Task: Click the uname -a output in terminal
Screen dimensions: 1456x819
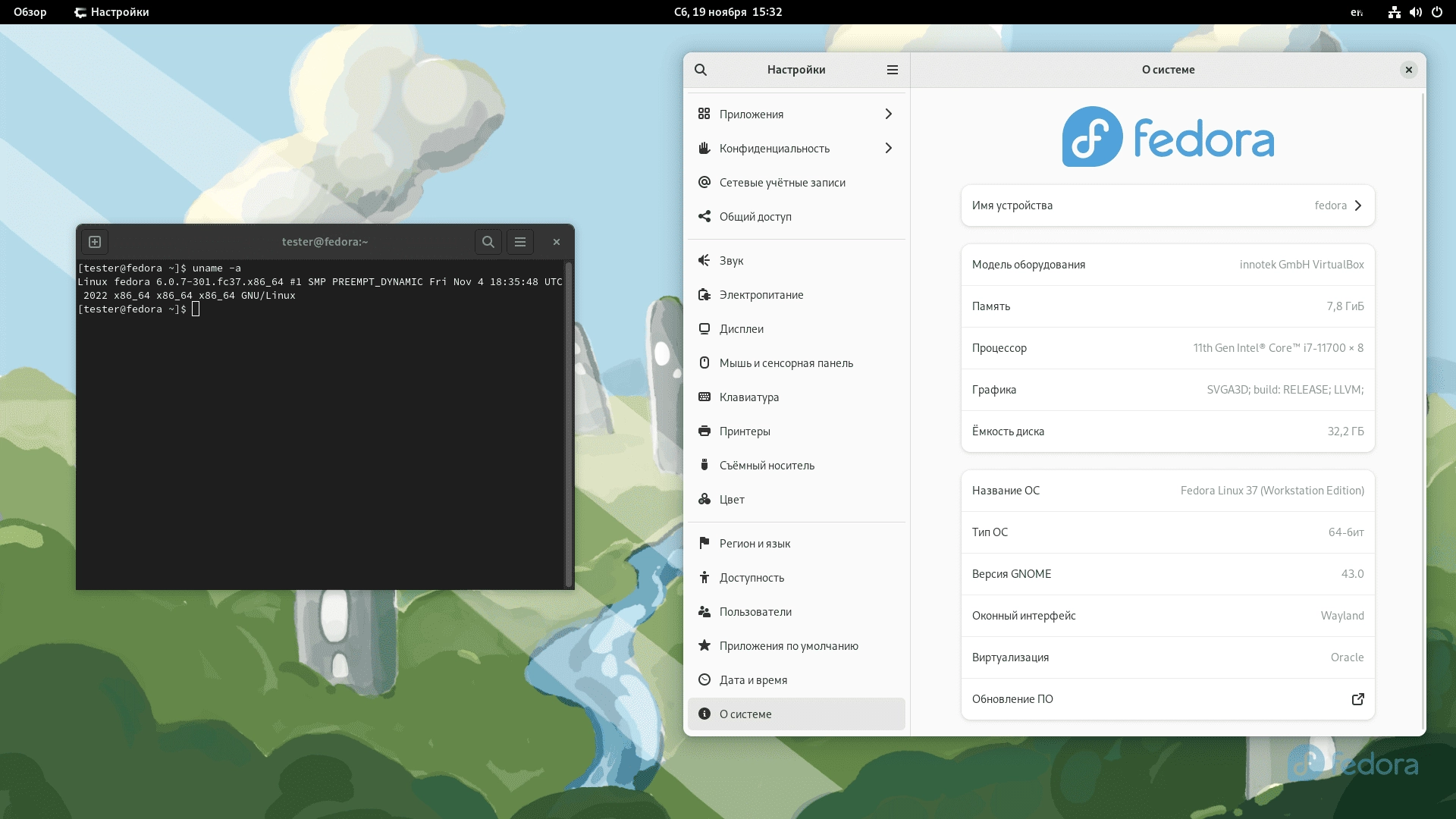Action: coord(320,289)
